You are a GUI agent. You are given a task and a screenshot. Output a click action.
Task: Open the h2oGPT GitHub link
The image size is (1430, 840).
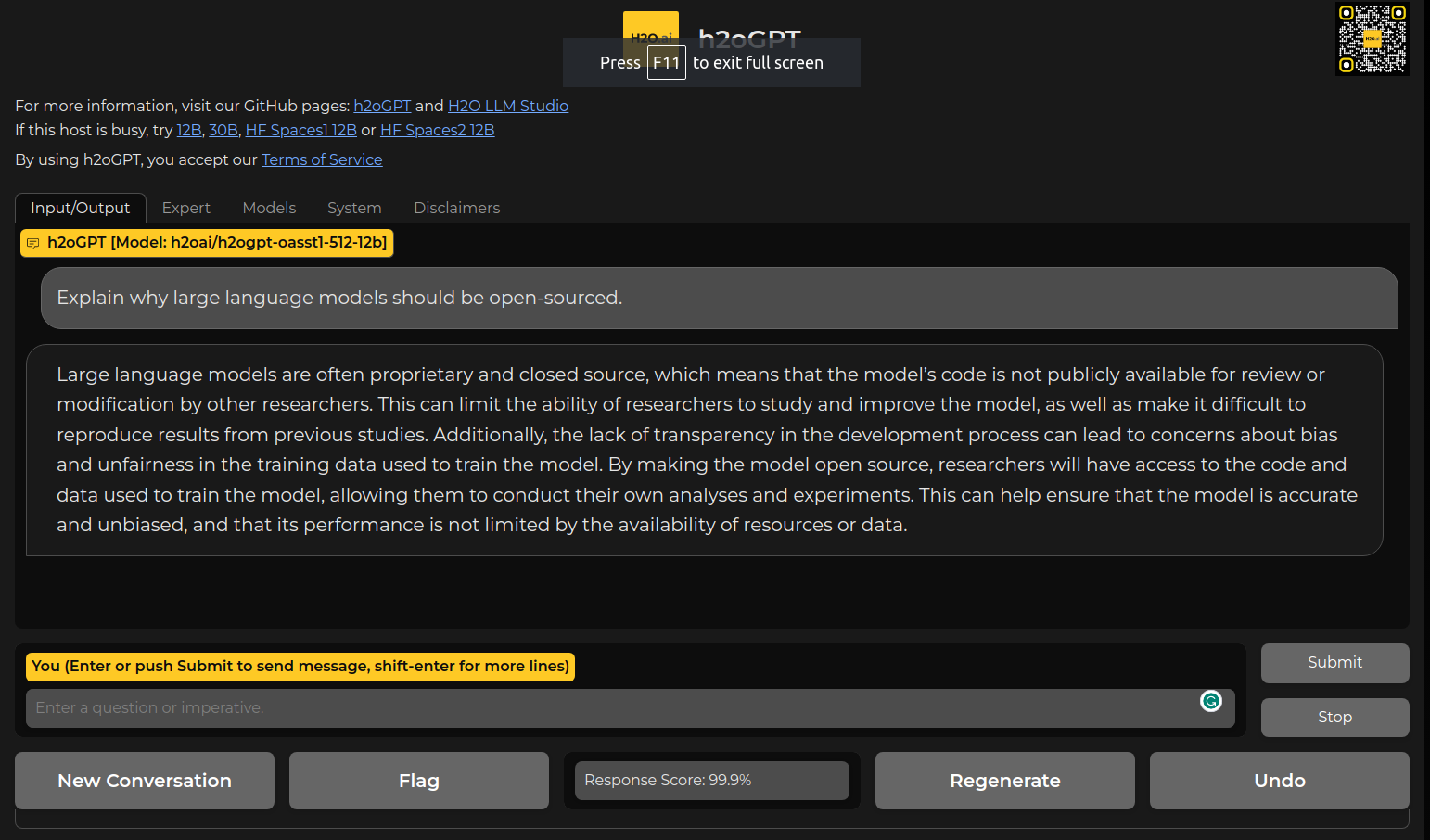[x=382, y=106]
